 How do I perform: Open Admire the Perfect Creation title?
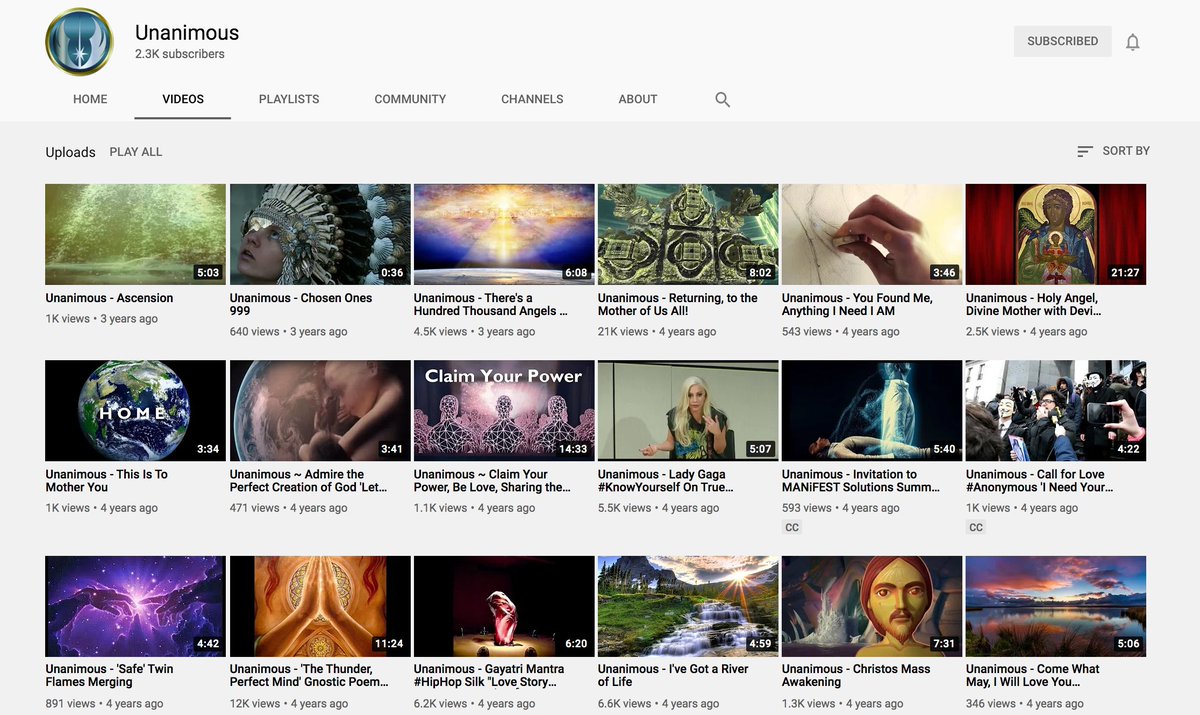coord(308,481)
